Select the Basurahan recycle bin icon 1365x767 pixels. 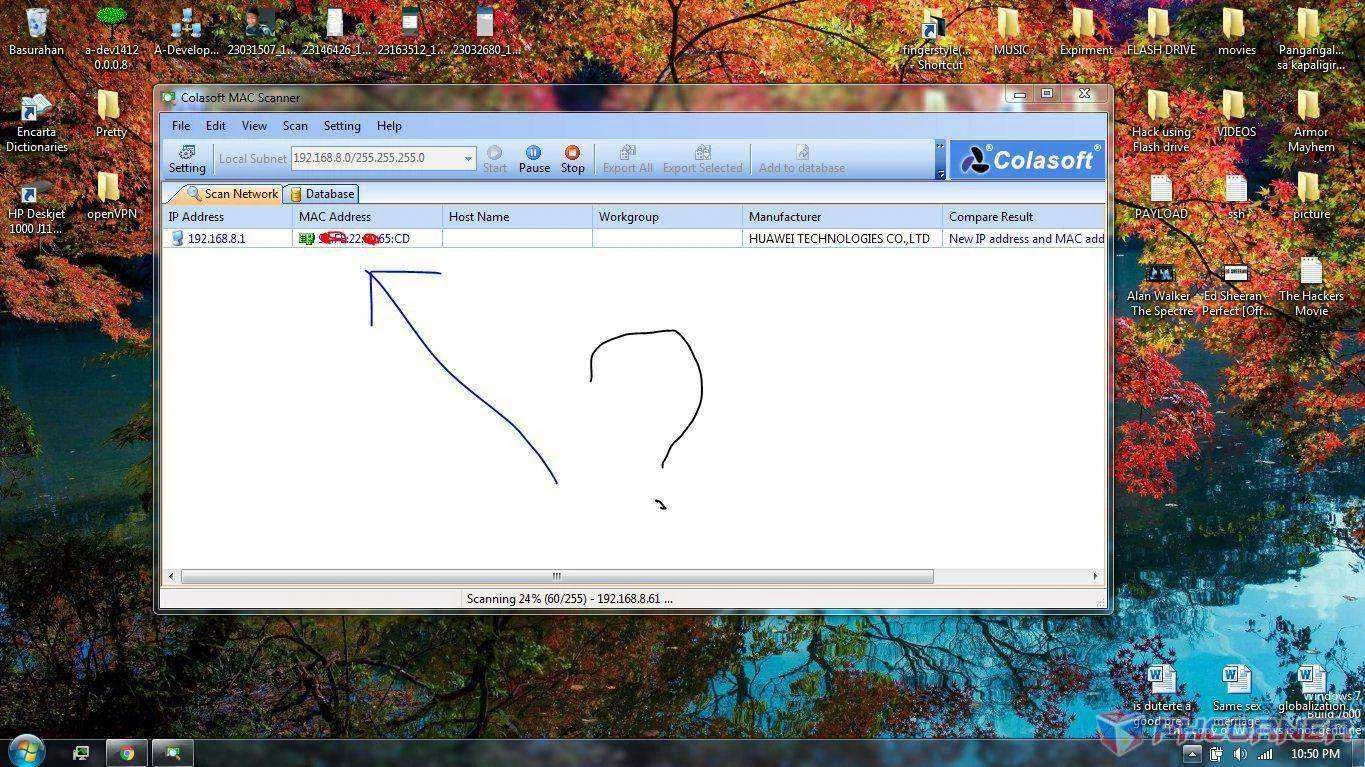coord(36,32)
